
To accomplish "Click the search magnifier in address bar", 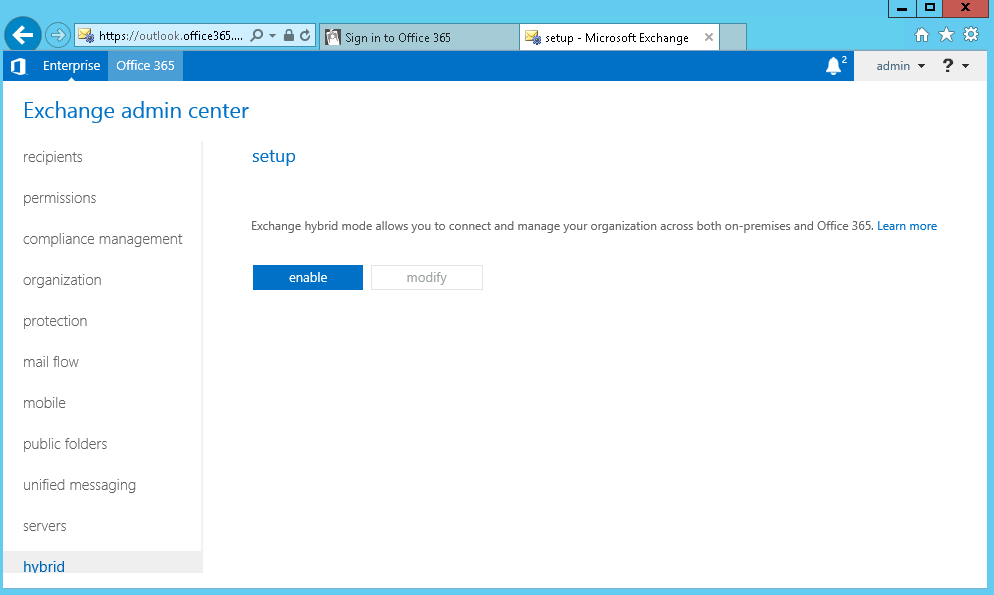I will coord(257,35).
